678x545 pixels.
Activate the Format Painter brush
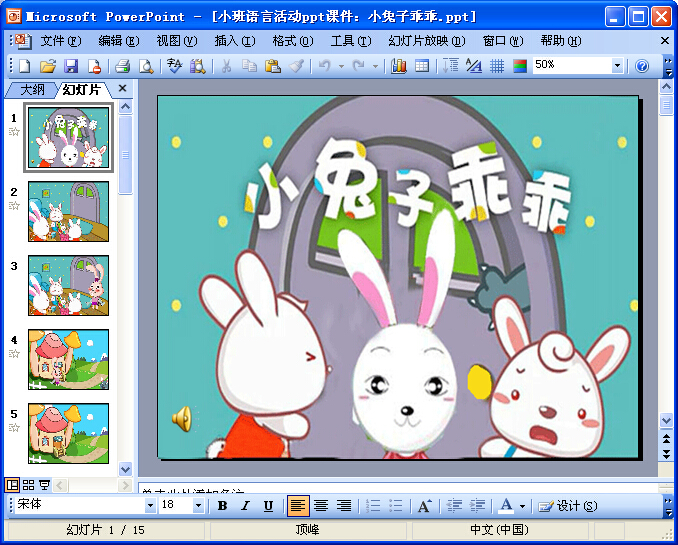coord(297,66)
